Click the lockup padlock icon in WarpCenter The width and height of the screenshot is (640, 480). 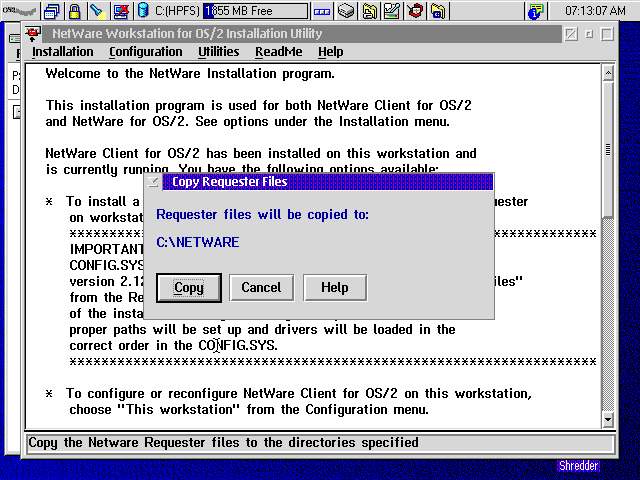click(x=74, y=11)
